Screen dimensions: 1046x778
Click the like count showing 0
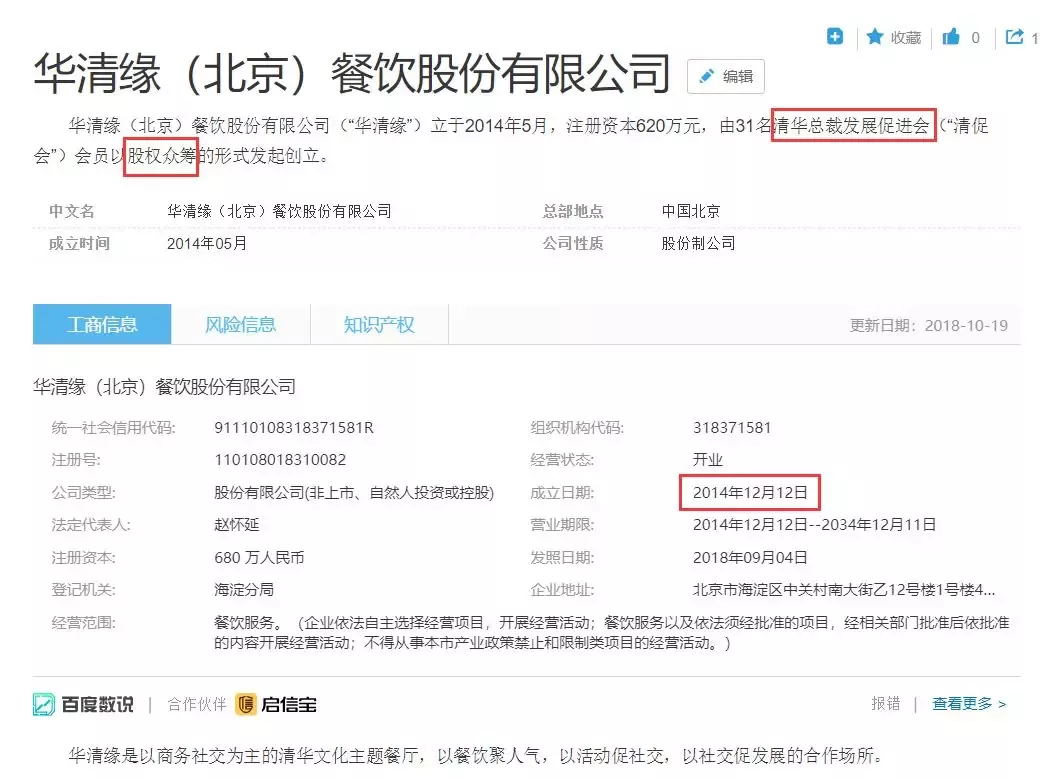click(977, 36)
